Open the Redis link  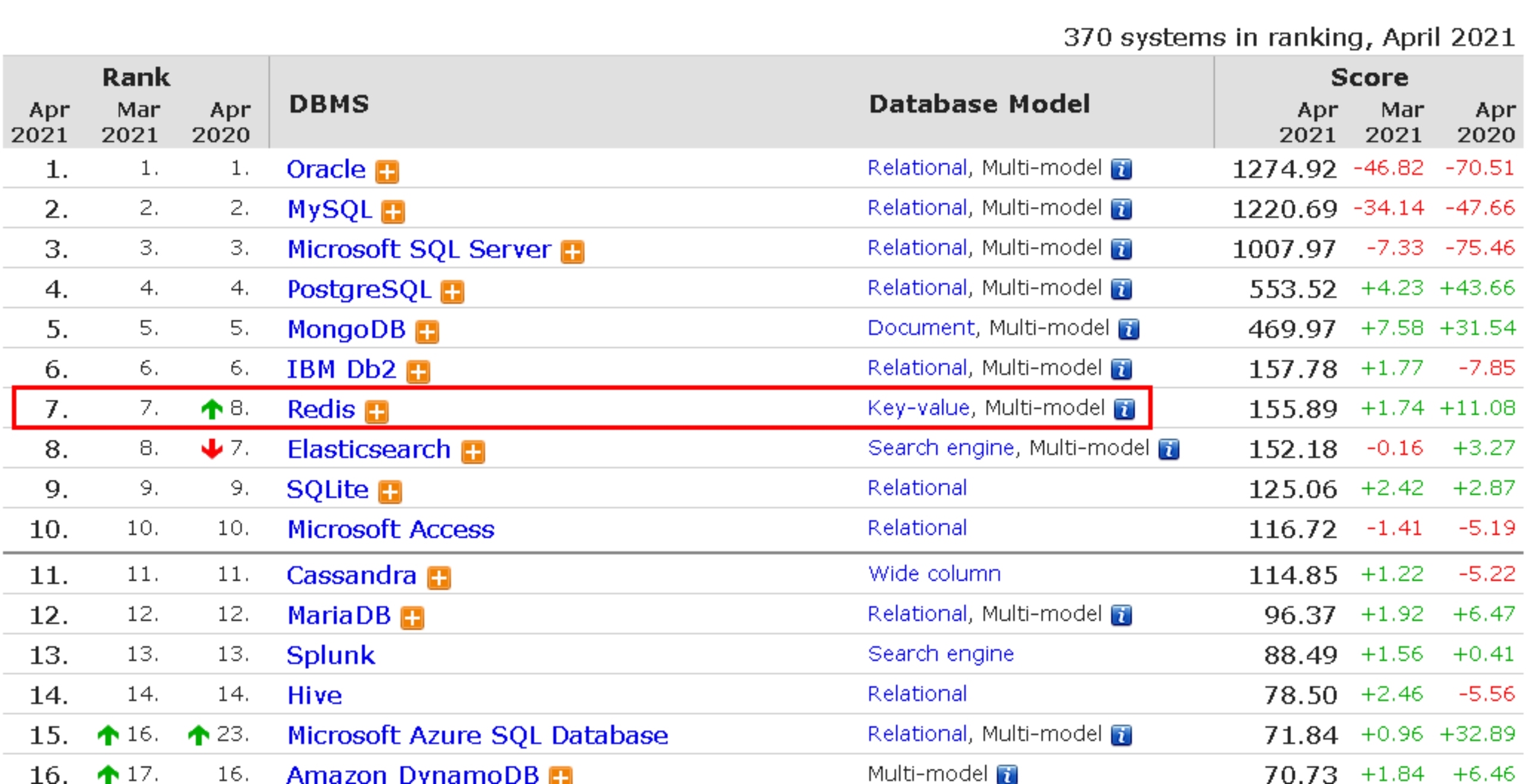tap(321, 409)
